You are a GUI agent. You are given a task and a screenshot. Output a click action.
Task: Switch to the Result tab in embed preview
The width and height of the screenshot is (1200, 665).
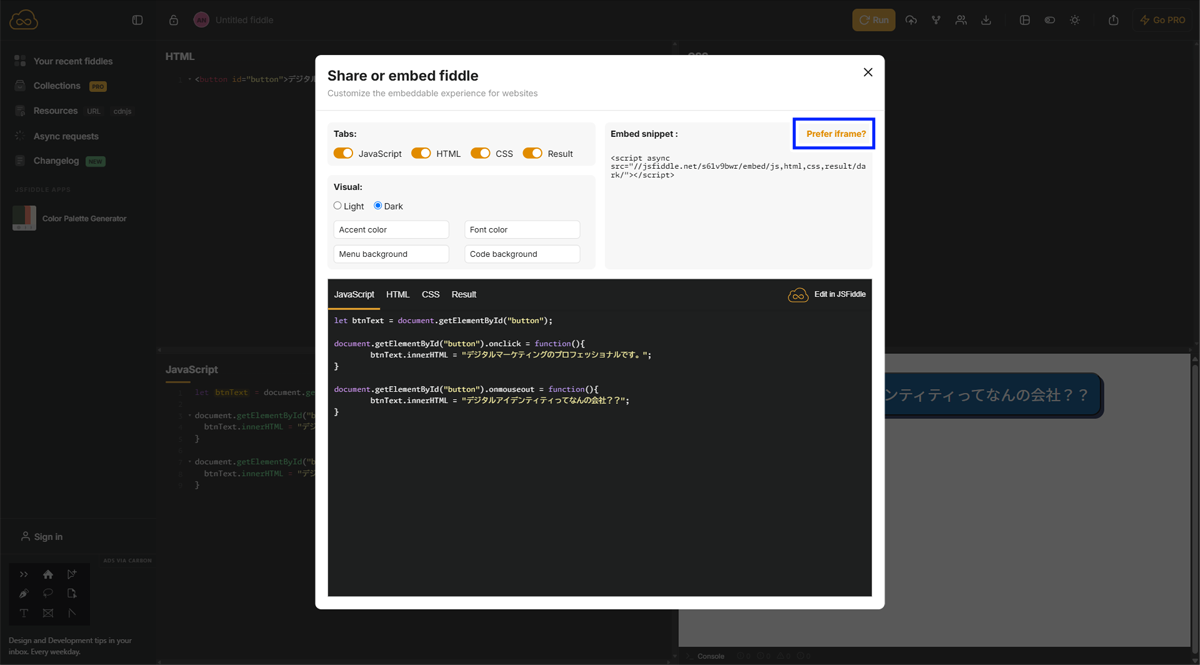click(x=464, y=295)
